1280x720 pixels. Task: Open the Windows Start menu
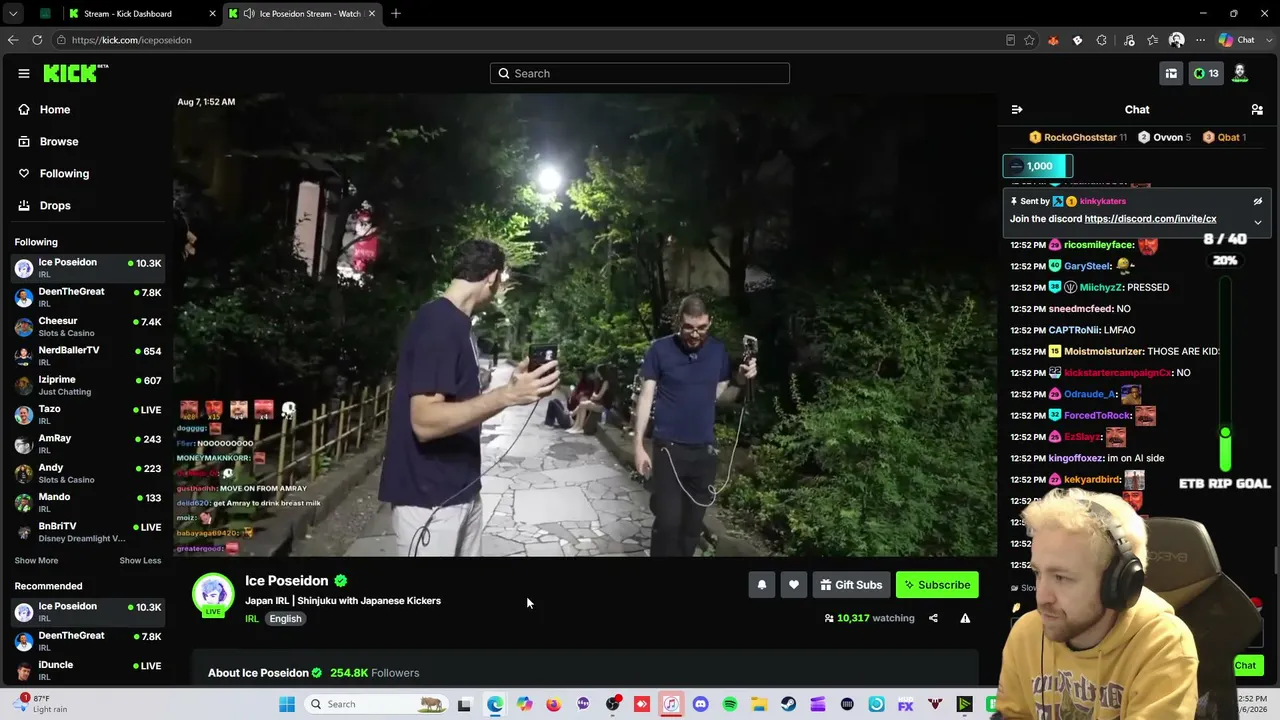(287, 704)
